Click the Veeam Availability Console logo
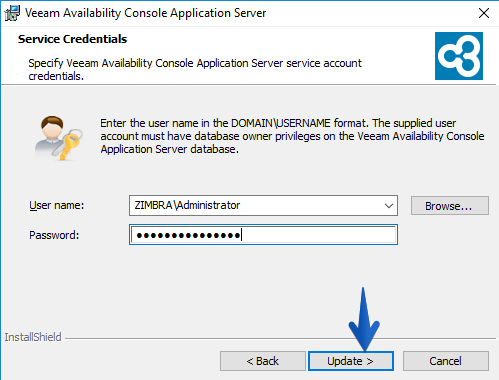499x380 pixels. click(459, 56)
